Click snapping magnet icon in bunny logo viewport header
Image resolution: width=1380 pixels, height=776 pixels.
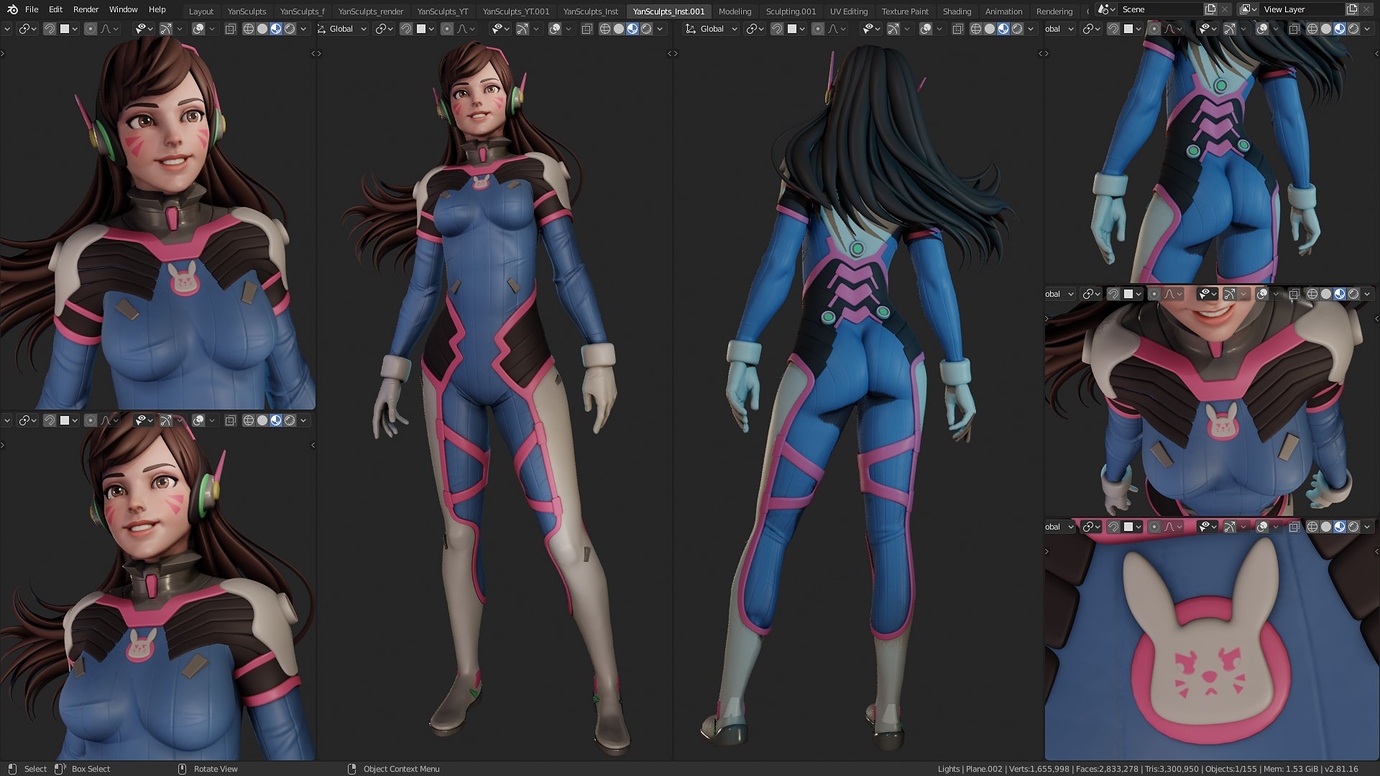1113,527
